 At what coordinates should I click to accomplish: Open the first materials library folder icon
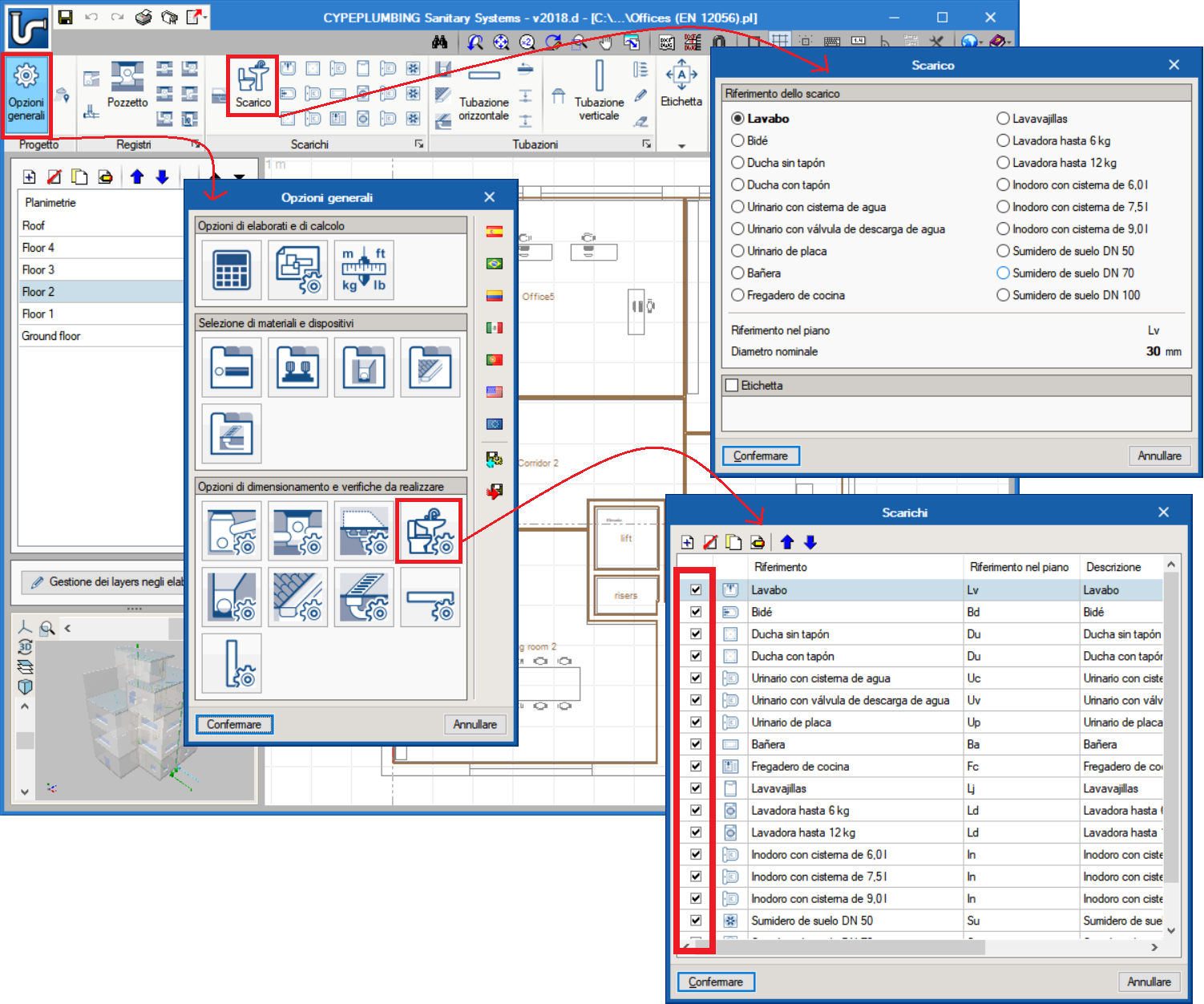pos(232,367)
